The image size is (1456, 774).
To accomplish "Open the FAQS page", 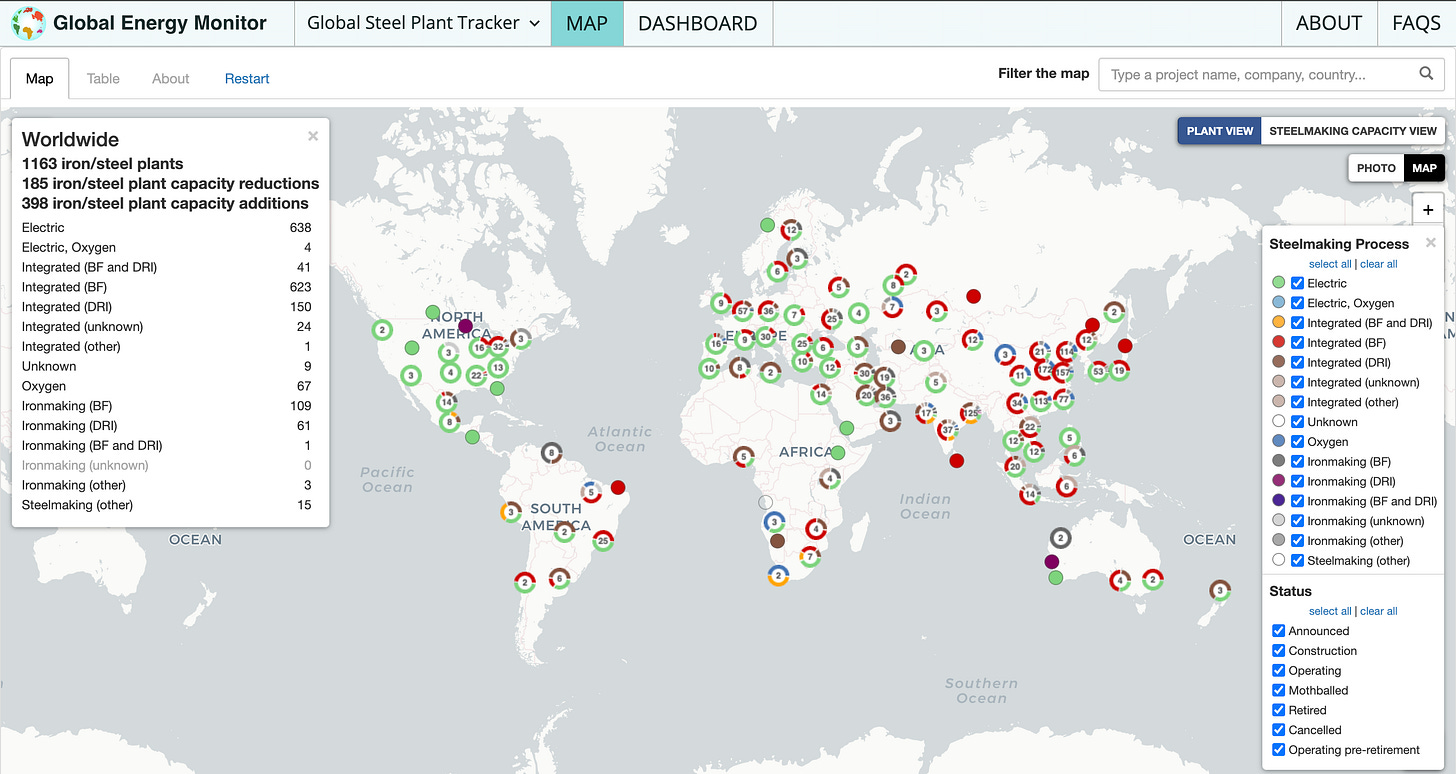I will point(1416,23).
